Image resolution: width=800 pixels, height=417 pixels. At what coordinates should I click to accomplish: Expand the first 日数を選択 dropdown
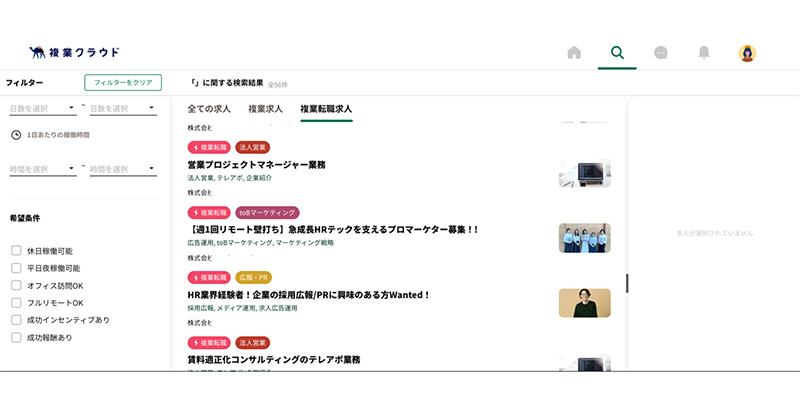[42, 108]
